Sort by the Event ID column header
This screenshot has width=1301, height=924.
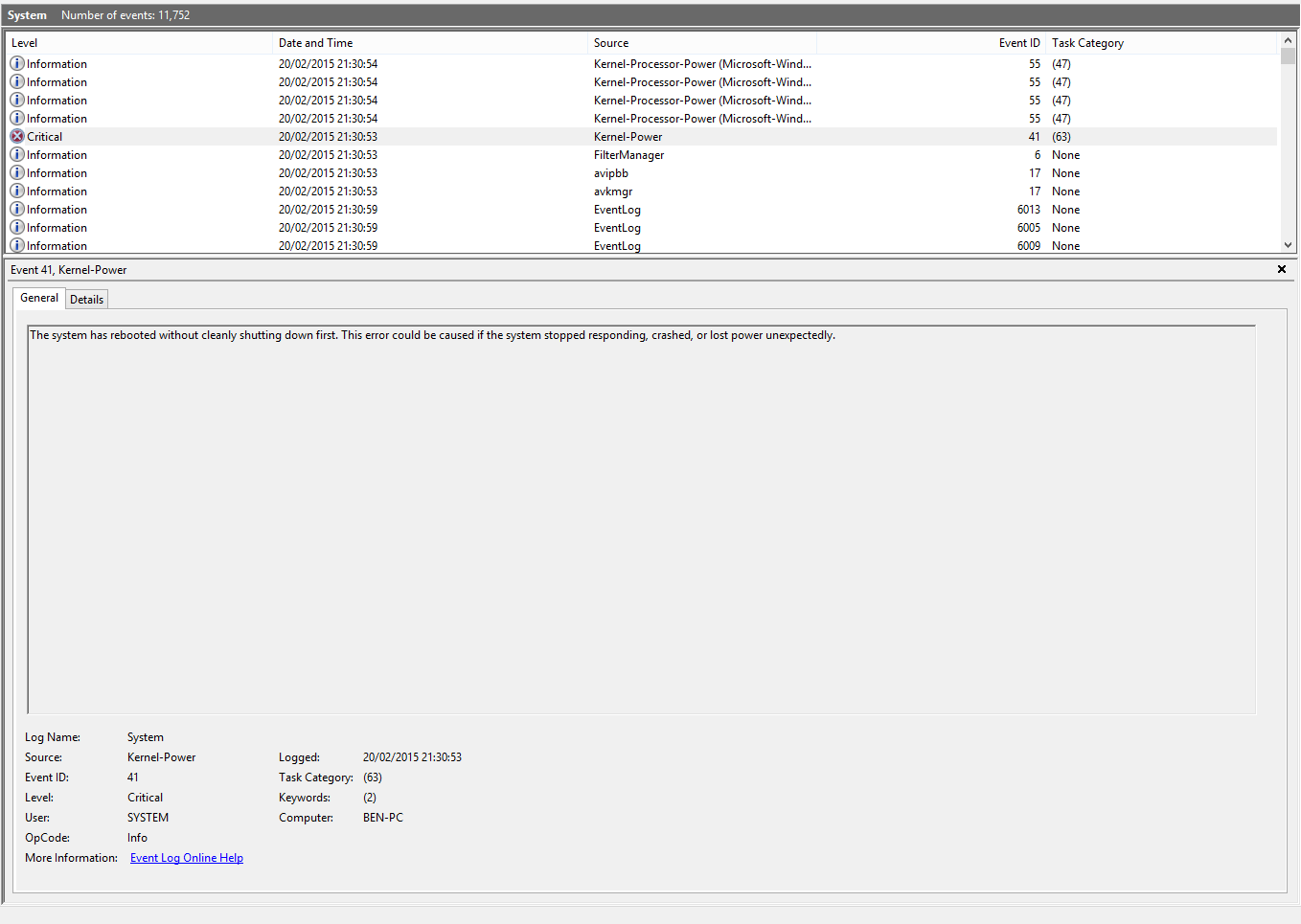931,43
